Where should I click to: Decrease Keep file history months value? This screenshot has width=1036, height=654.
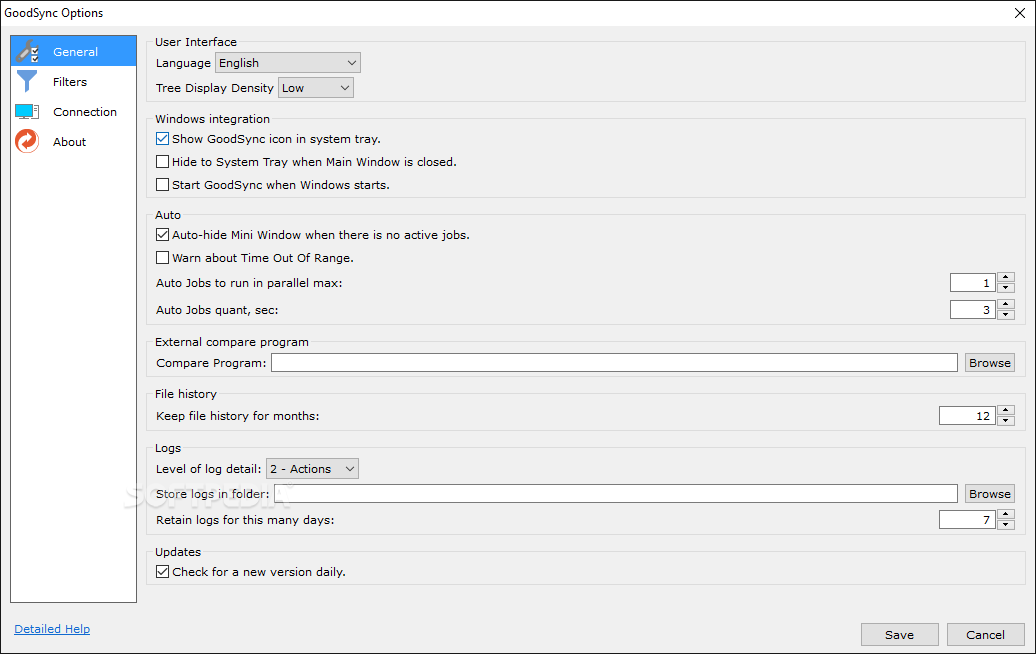1006,421
